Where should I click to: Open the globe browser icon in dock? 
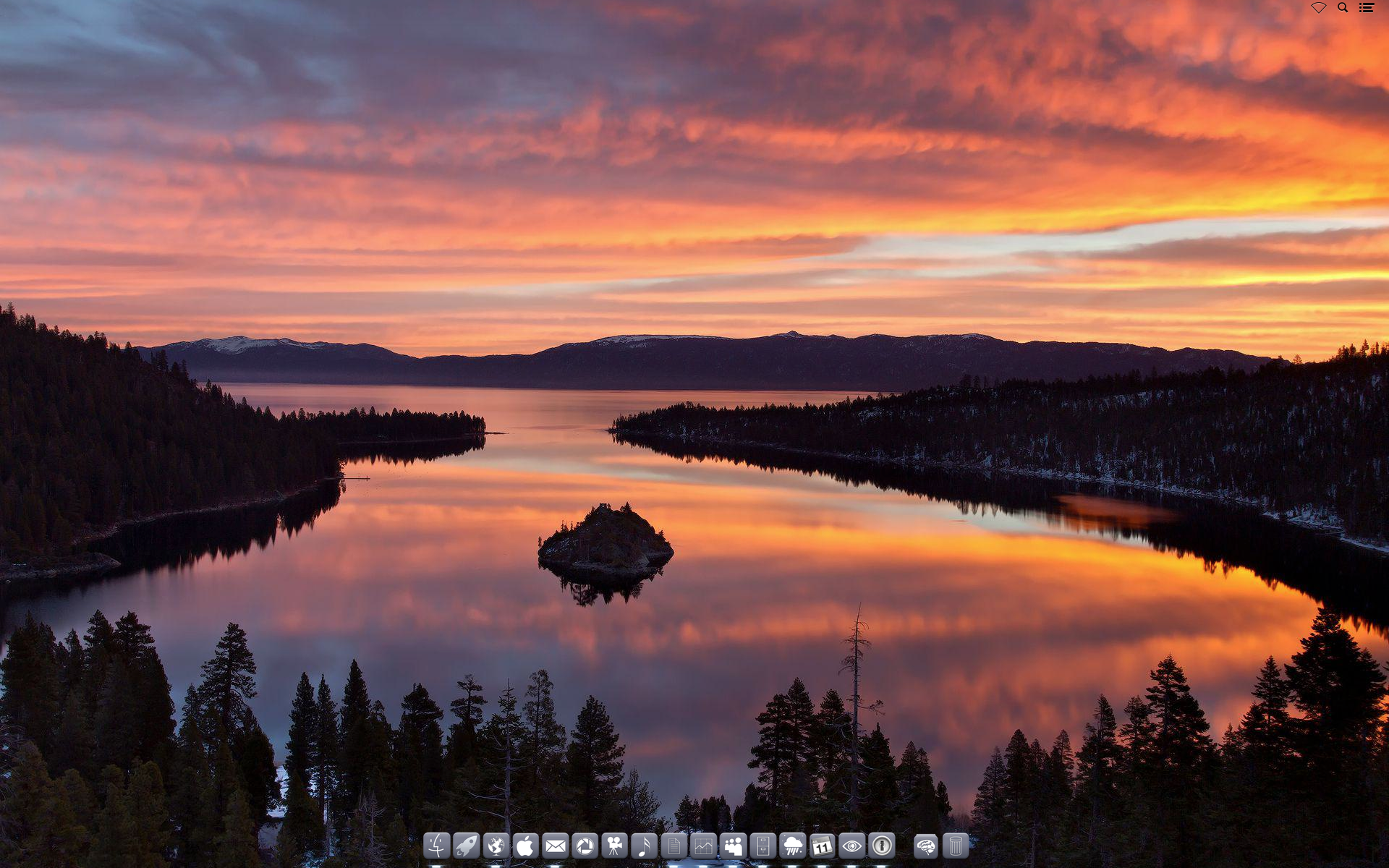tap(496, 845)
